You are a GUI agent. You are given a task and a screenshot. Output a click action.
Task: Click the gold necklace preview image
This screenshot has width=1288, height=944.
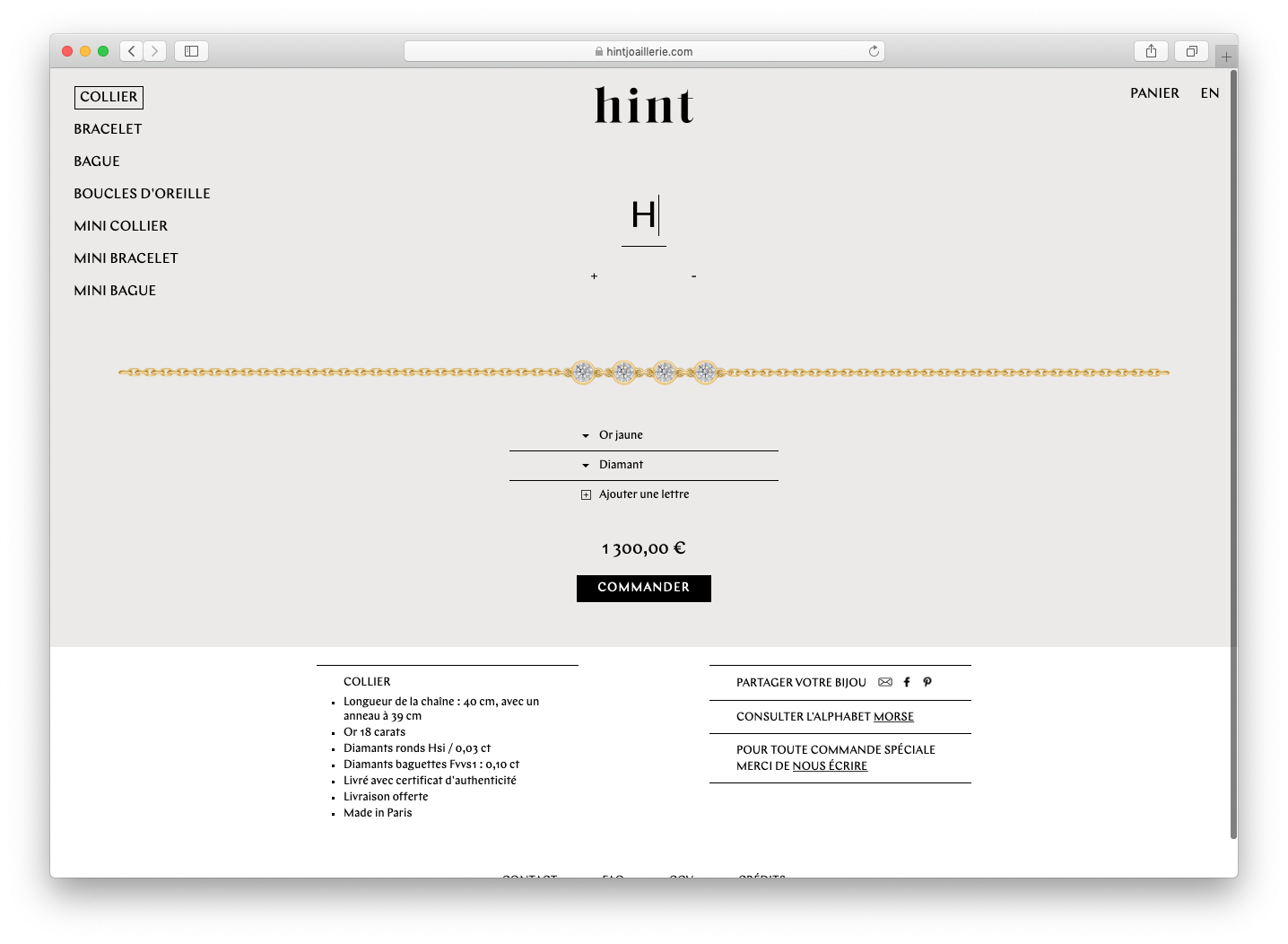tap(644, 372)
